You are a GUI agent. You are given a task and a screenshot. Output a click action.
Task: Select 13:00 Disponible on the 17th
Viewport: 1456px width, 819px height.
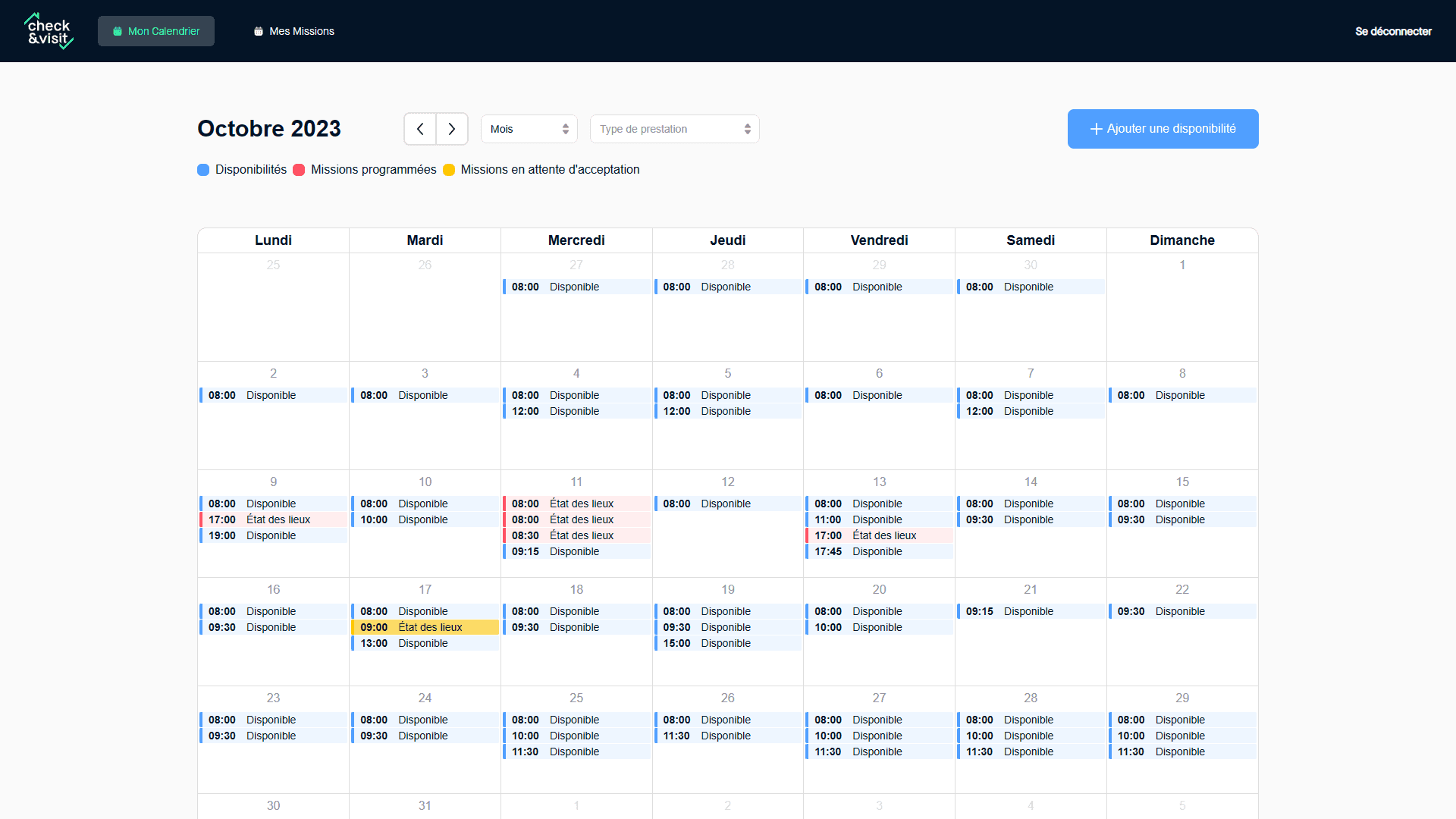[425, 643]
